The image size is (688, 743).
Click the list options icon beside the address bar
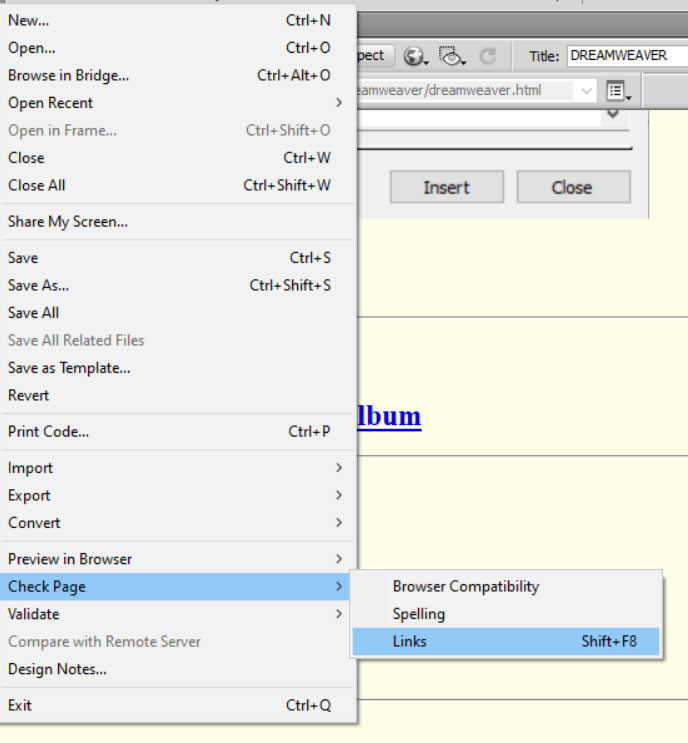pos(619,91)
